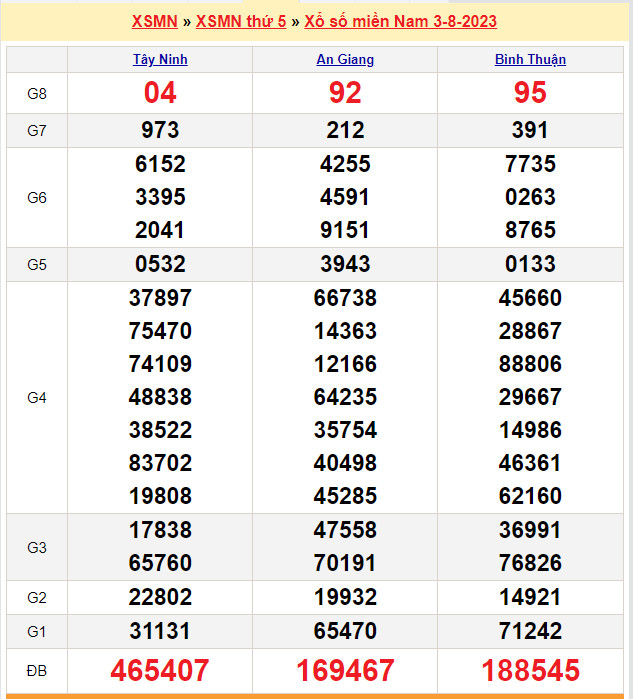This screenshot has height=699, width=633.
Task: Click 'Xổ số miền Nam 3-8-2023' link
Action: pos(400,21)
